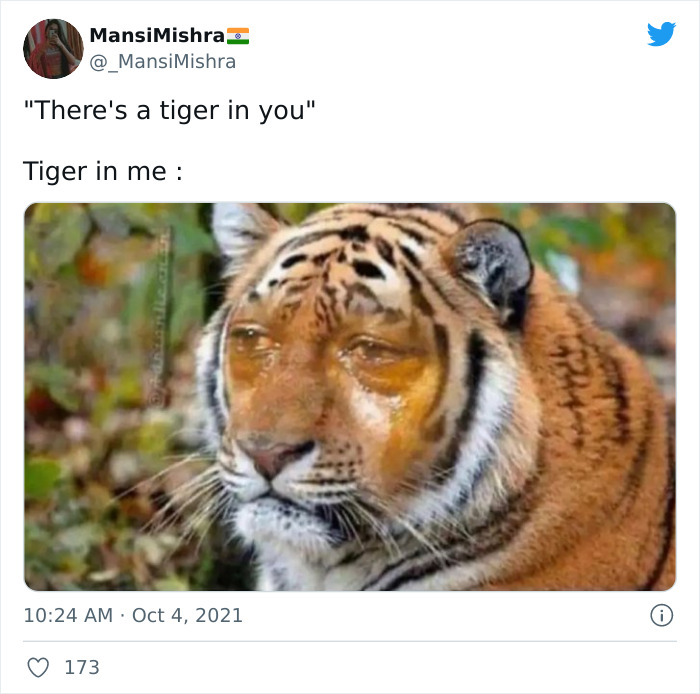Click the tiger's striped orange body
The image size is (700, 694).
[x=600, y=450]
